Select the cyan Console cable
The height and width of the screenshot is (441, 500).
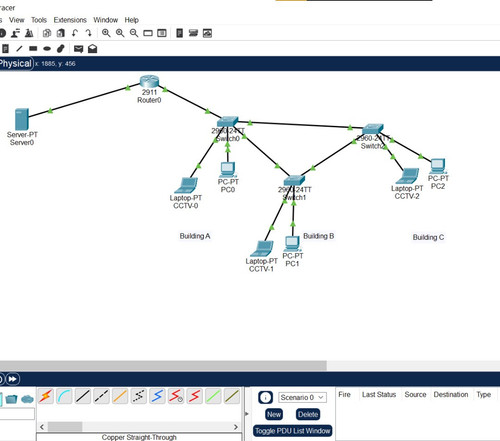[64, 396]
